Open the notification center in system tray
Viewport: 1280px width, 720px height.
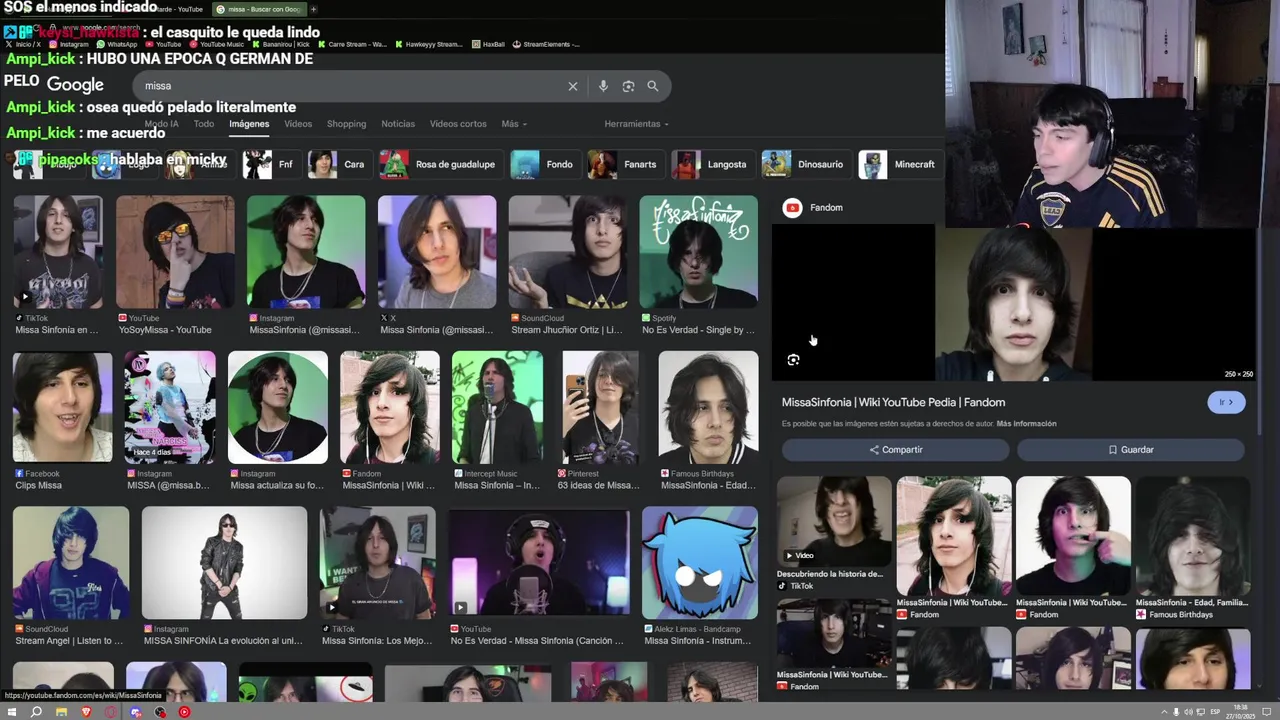click(1266, 712)
